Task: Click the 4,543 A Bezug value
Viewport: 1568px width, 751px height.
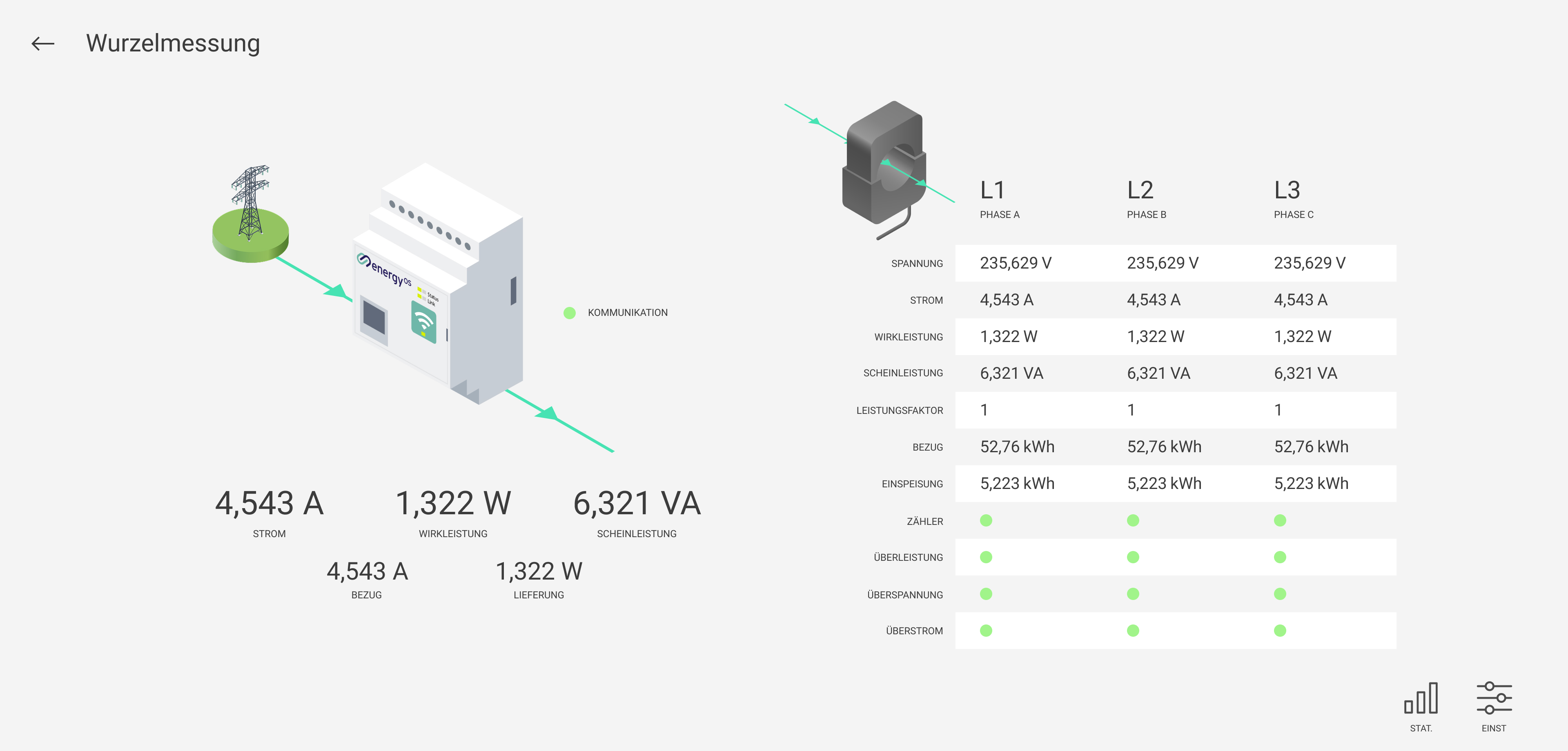Action: [367, 571]
